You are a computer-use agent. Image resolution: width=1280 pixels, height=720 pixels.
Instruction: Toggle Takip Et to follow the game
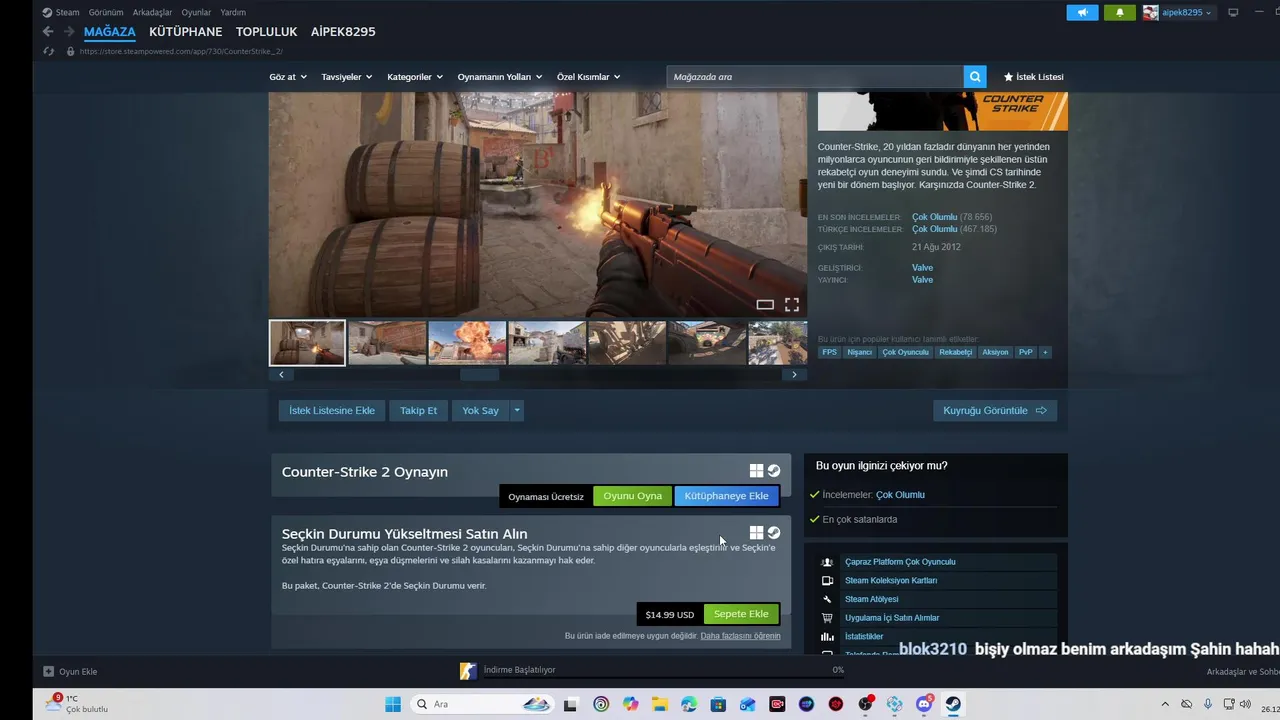[x=418, y=410]
